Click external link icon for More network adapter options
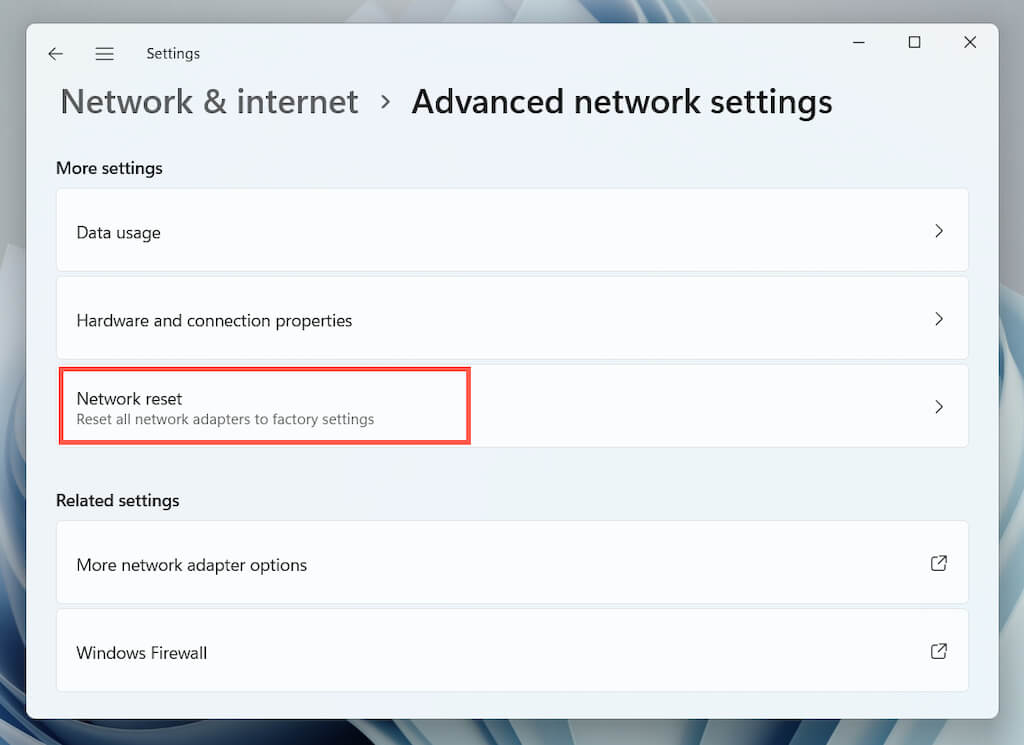 (938, 563)
